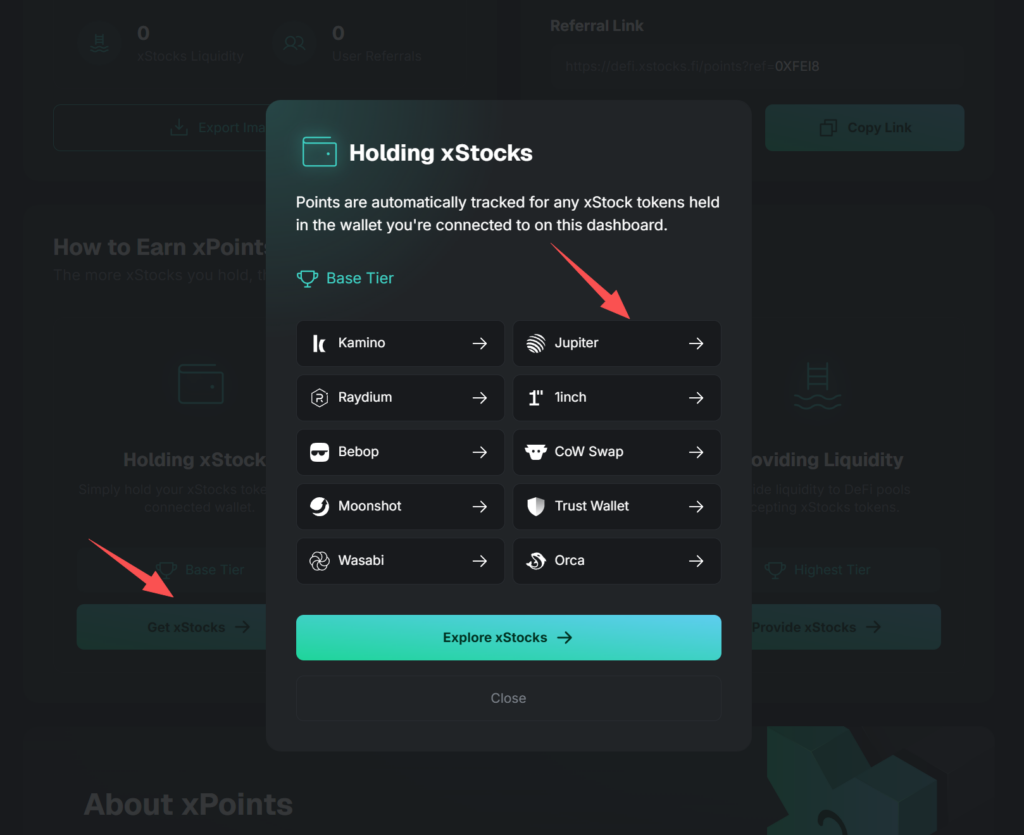The height and width of the screenshot is (835, 1024).
Task: Click the CoW Swap cow icon
Action: point(536,452)
